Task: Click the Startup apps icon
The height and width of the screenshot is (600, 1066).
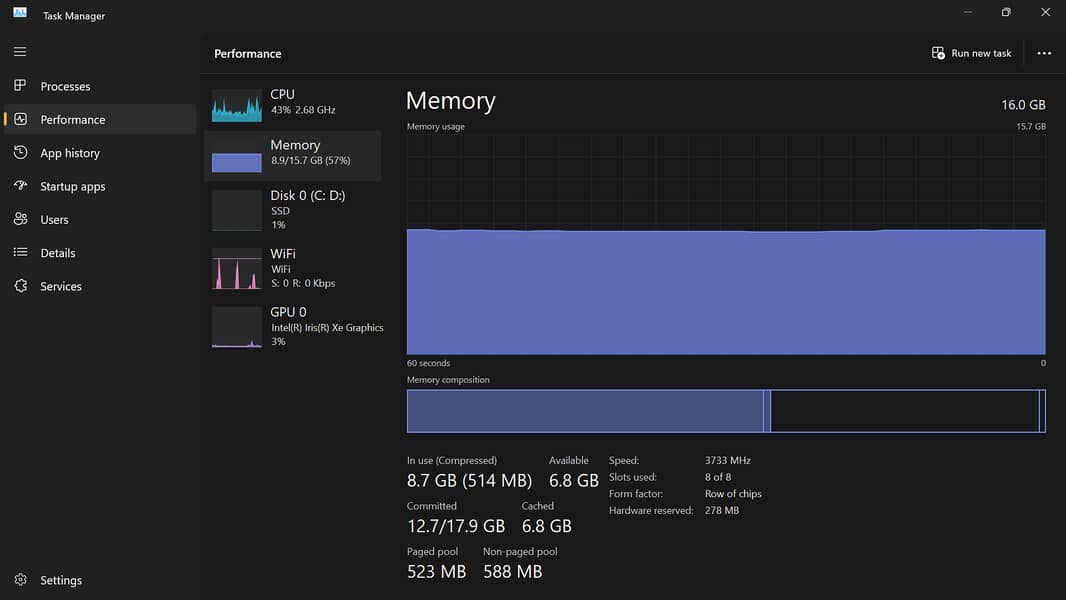Action: click(20, 186)
